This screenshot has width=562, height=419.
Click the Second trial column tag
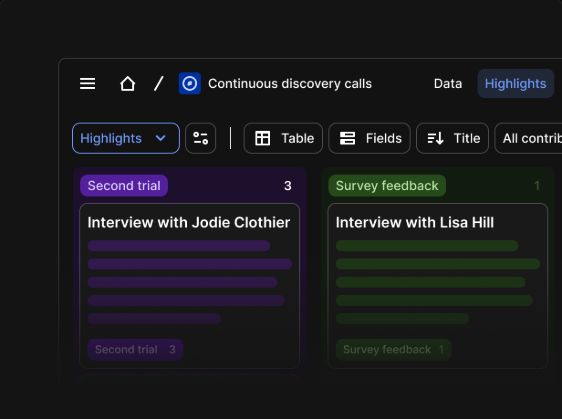[124, 186]
